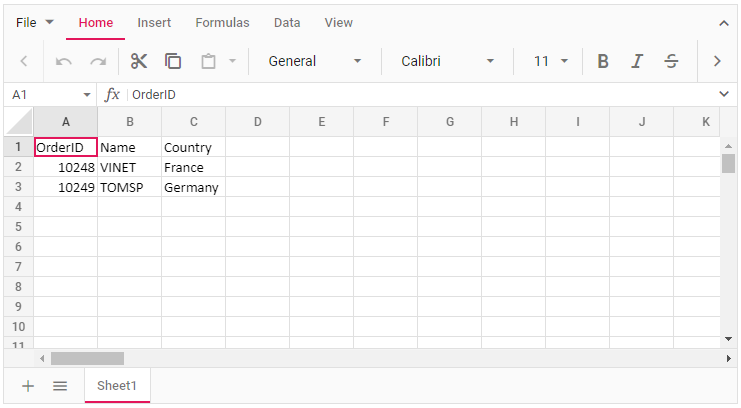
Task: Click the add new sheet plus icon
Action: 28,385
